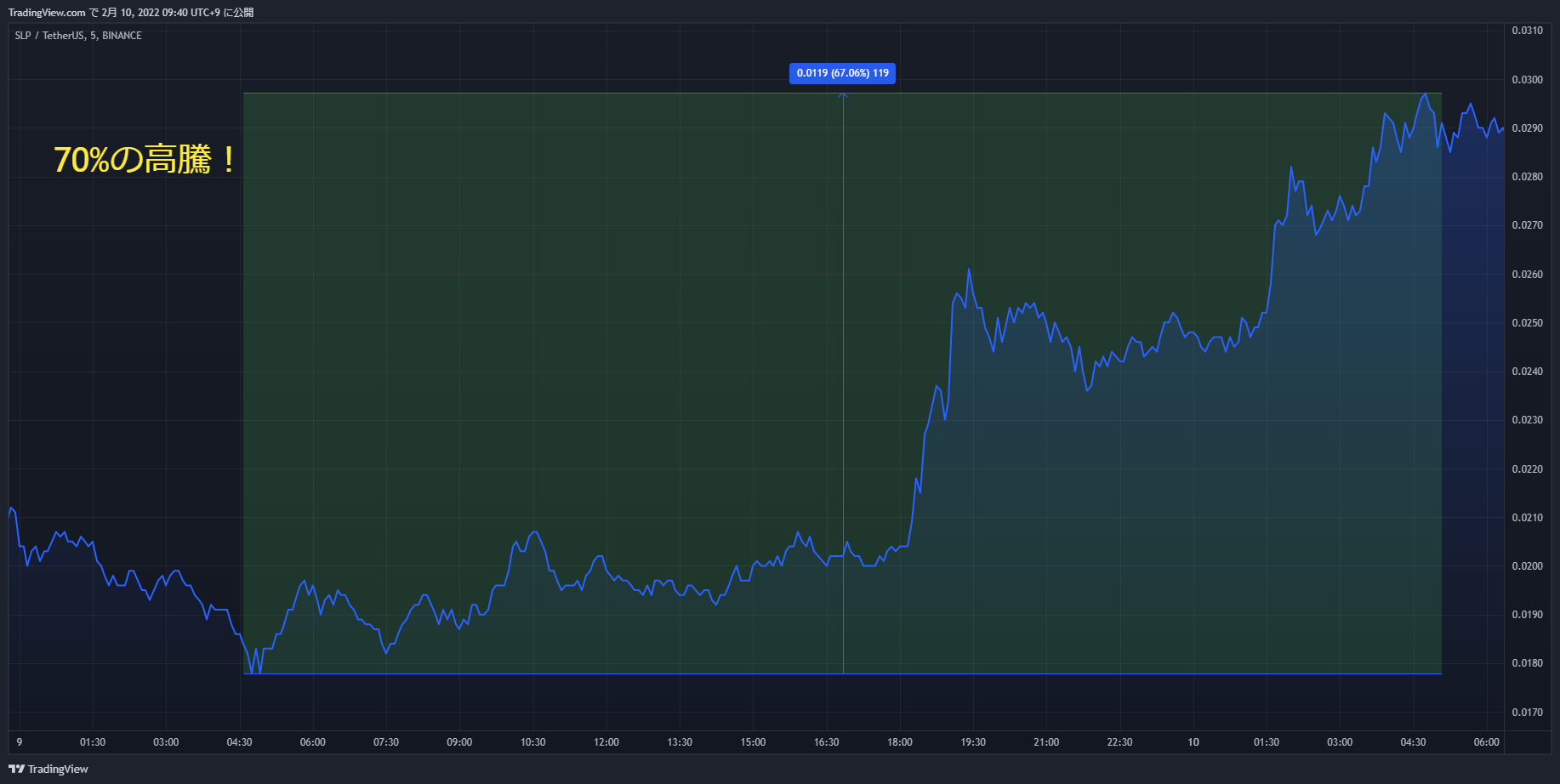Click the 0.0180 price axis label

click(1527, 663)
